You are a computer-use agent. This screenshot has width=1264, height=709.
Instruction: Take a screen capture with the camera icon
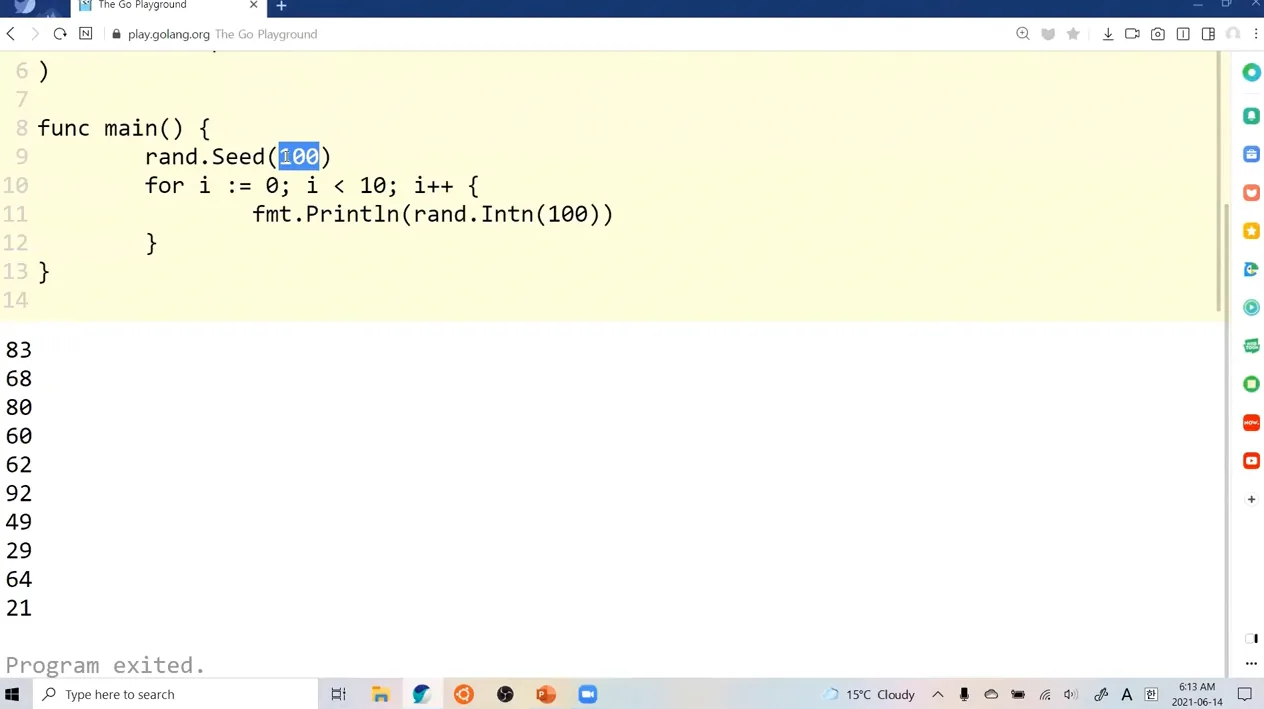point(1158,34)
